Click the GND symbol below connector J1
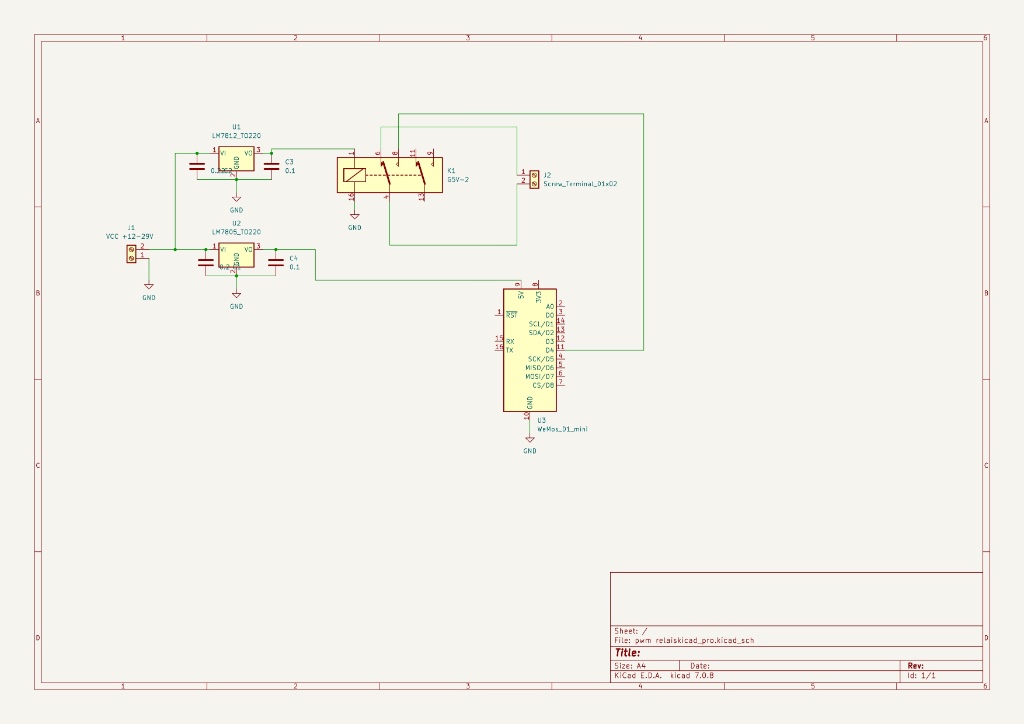This screenshot has height=724, width=1024. [x=148, y=287]
